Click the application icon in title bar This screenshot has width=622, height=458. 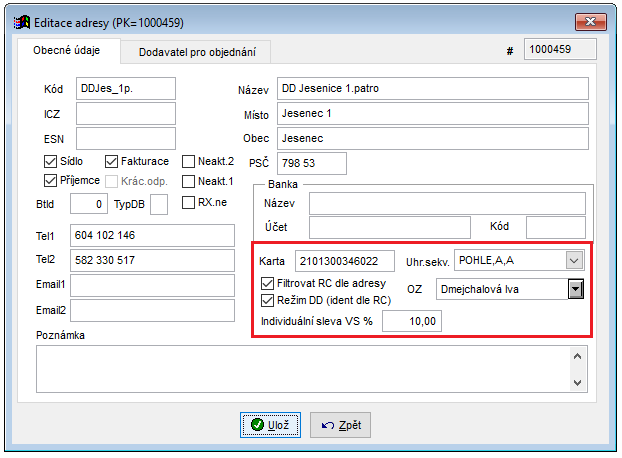[x=18, y=20]
